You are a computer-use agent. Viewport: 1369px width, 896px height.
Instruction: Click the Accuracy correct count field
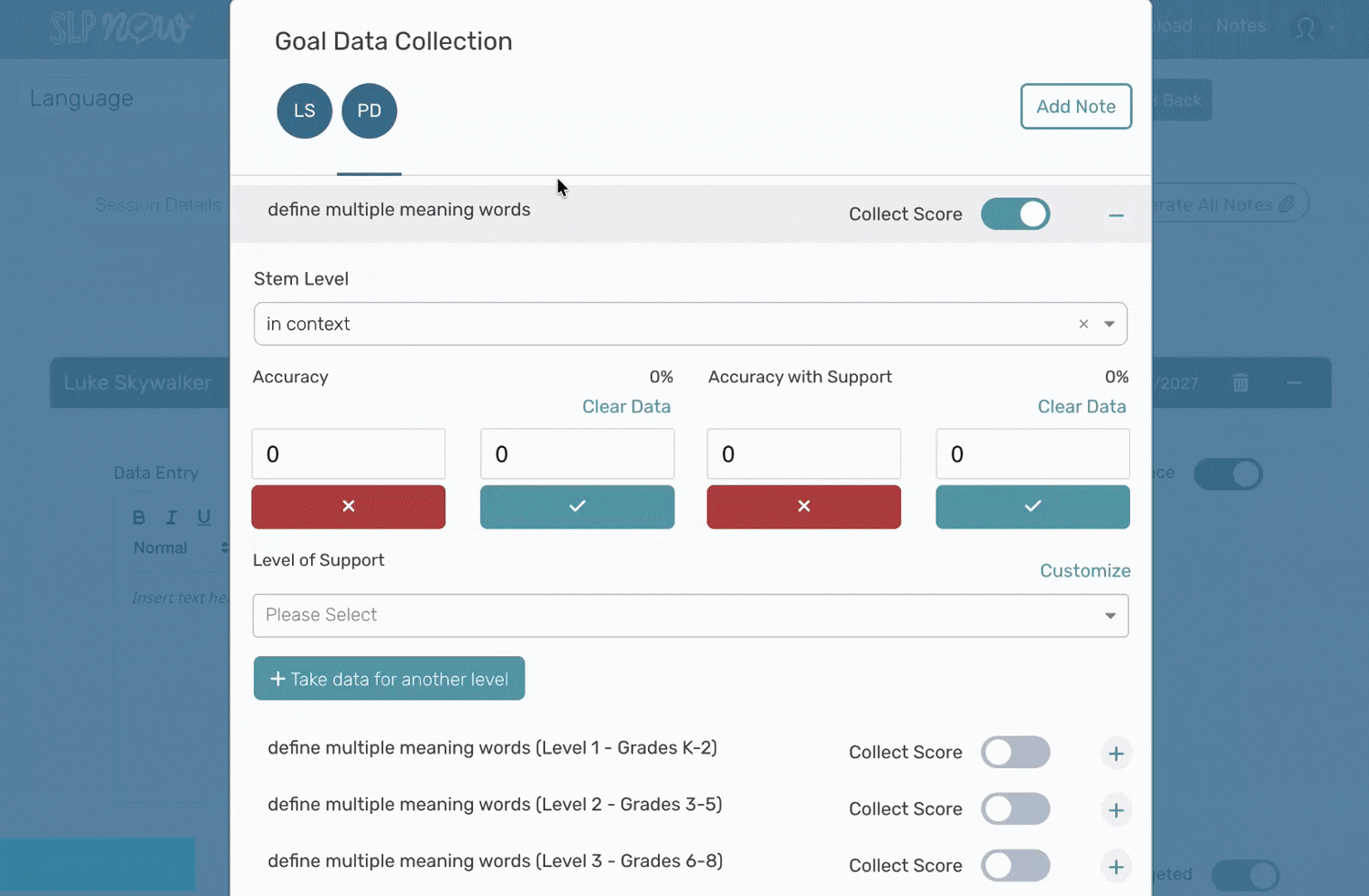pos(577,454)
